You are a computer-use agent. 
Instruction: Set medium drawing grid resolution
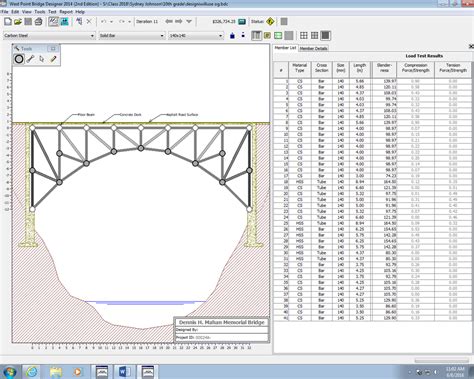coord(315,35)
